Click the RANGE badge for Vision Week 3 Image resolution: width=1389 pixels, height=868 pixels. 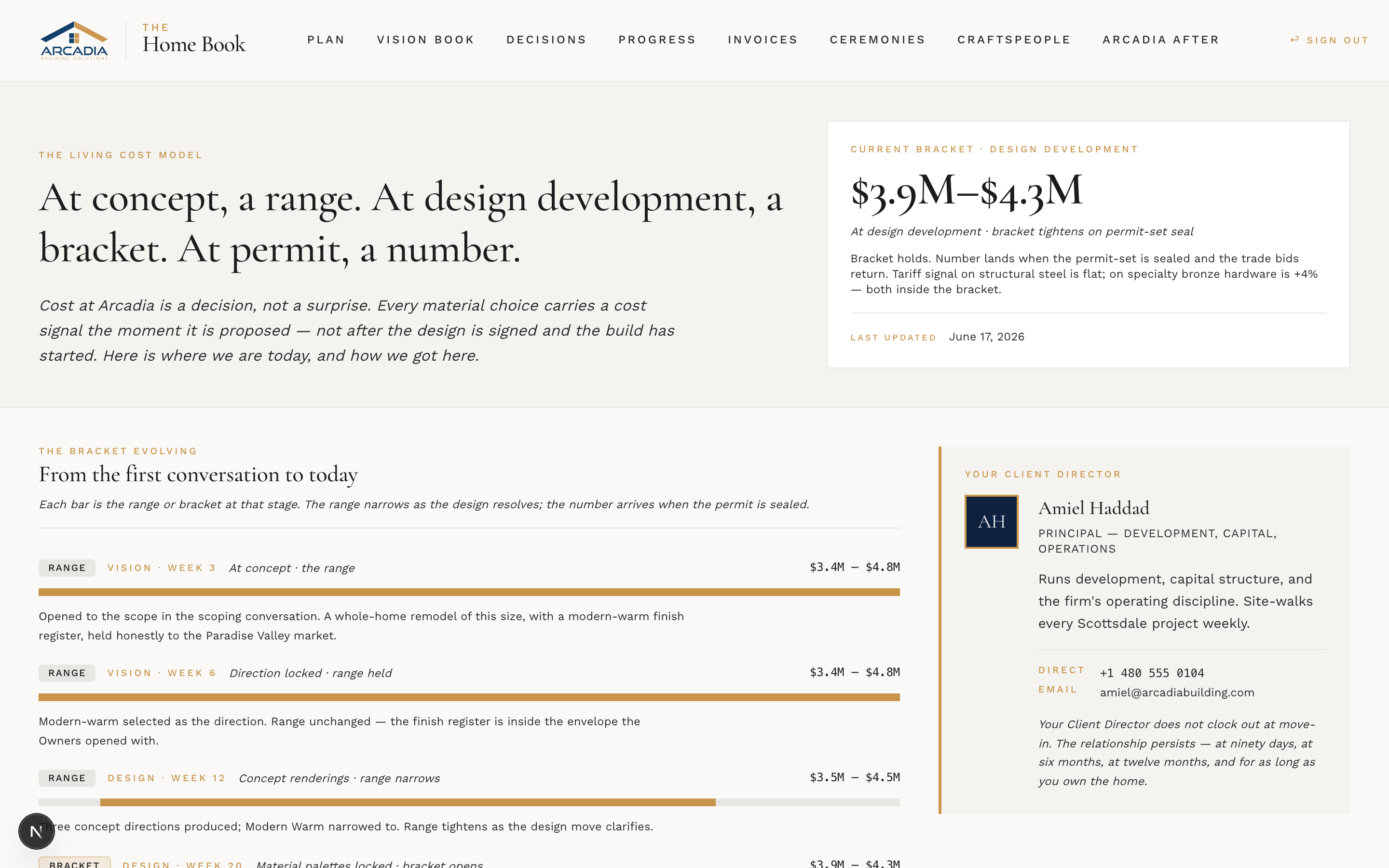[x=67, y=568]
